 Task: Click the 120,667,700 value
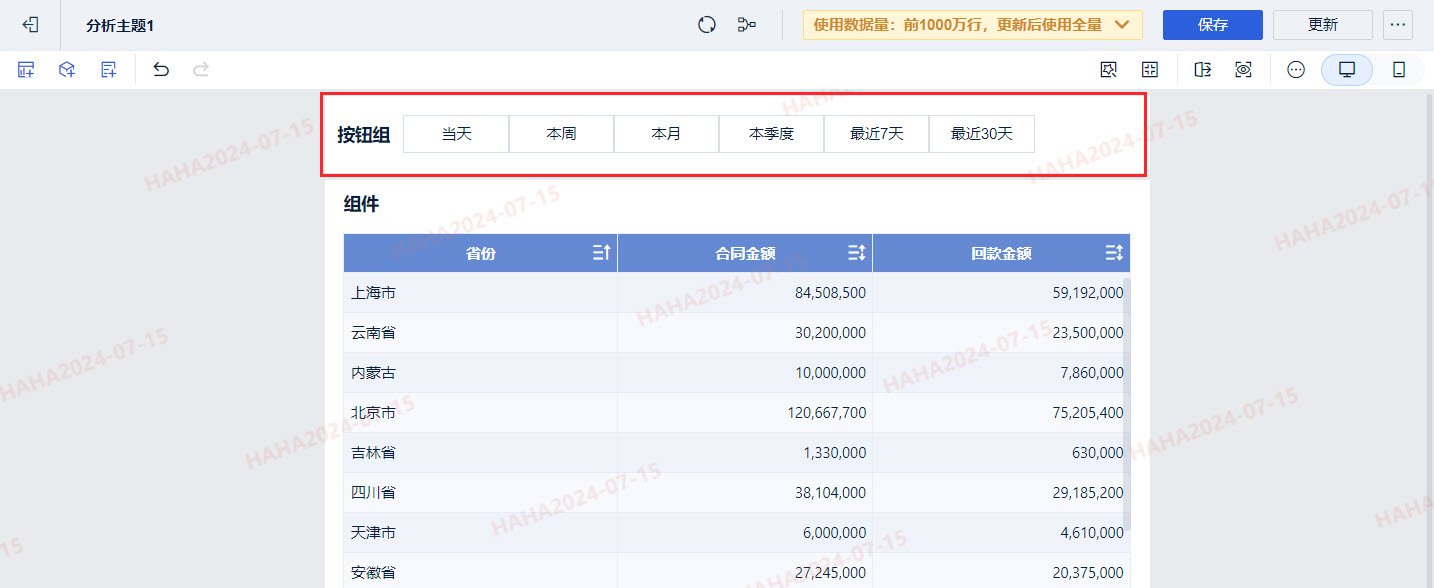click(x=827, y=413)
